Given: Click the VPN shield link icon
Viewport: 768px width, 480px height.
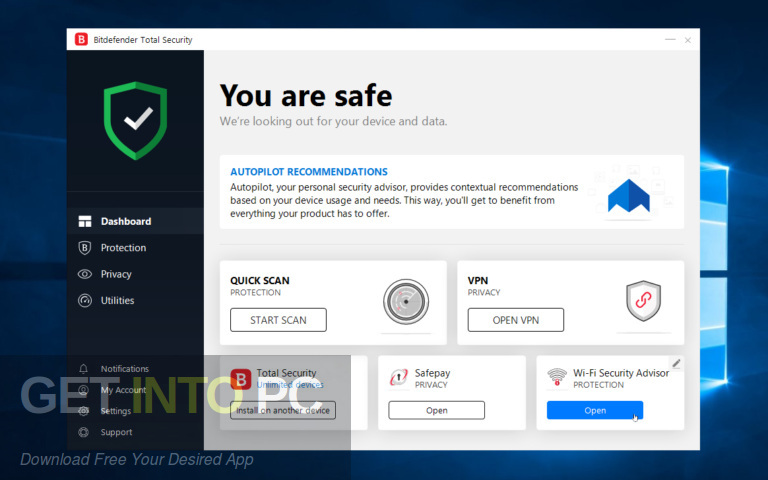Looking at the screenshot, I should coord(644,301).
